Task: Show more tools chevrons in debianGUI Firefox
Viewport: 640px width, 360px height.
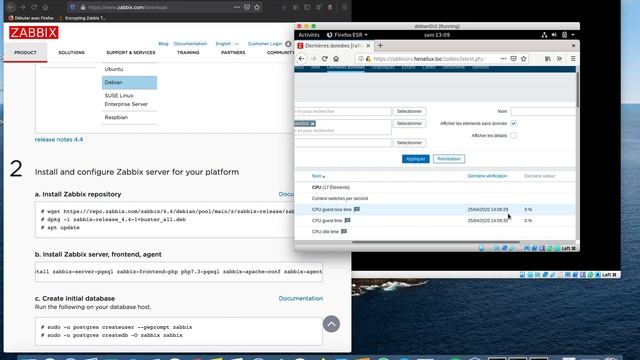Action: coord(560,59)
